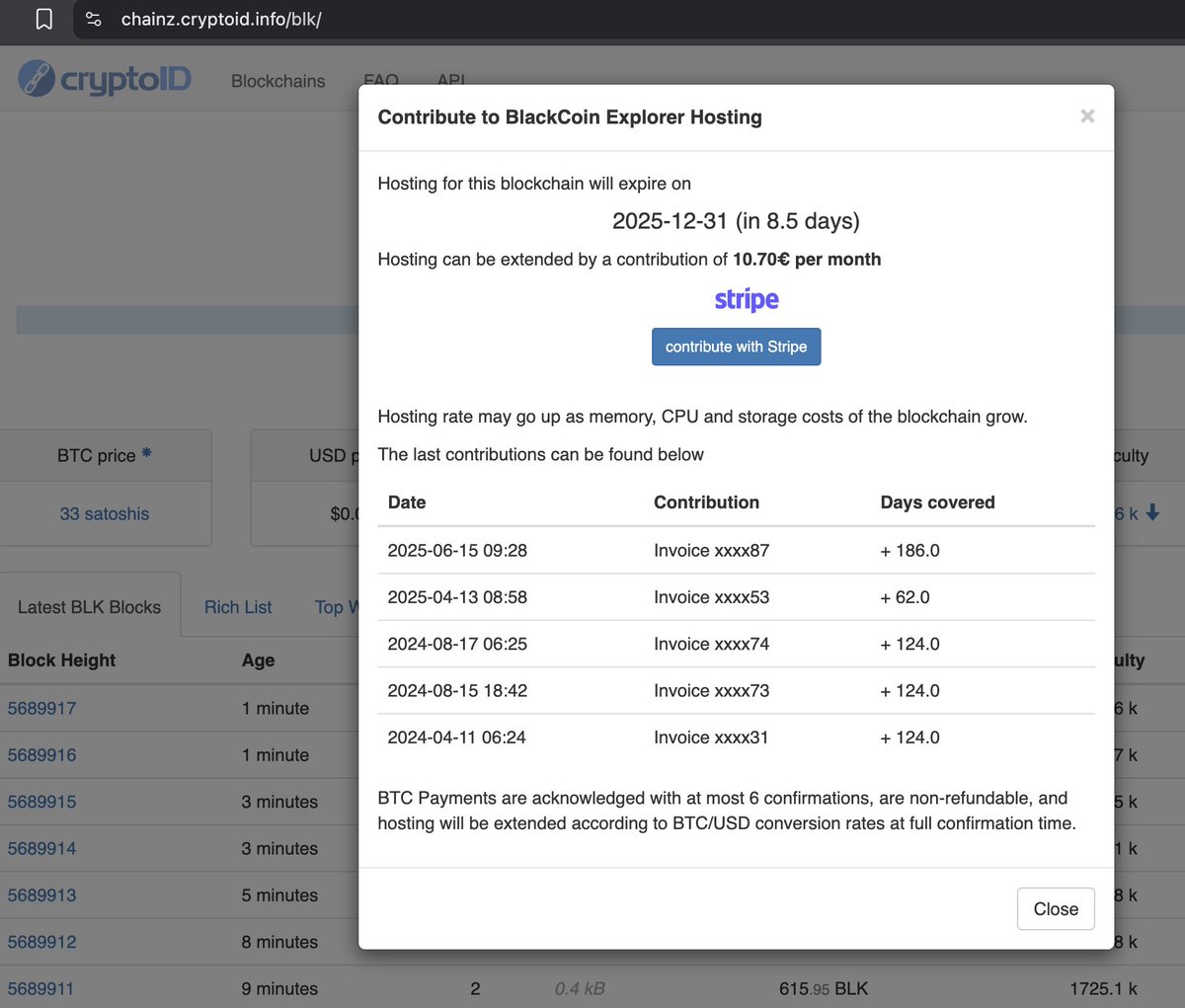
Task: Click the cryptoID logo
Action: 105,79
